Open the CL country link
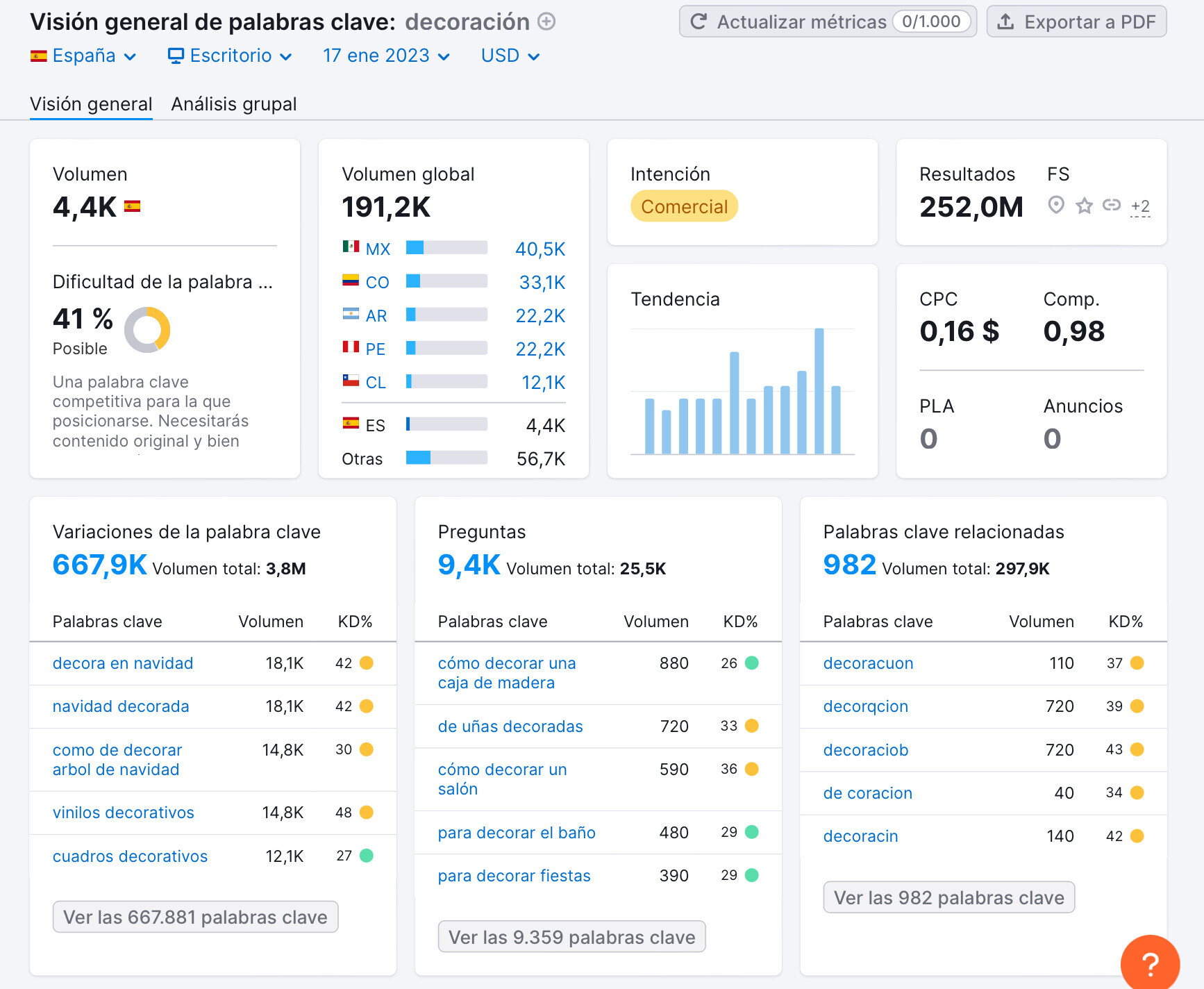 [x=375, y=382]
